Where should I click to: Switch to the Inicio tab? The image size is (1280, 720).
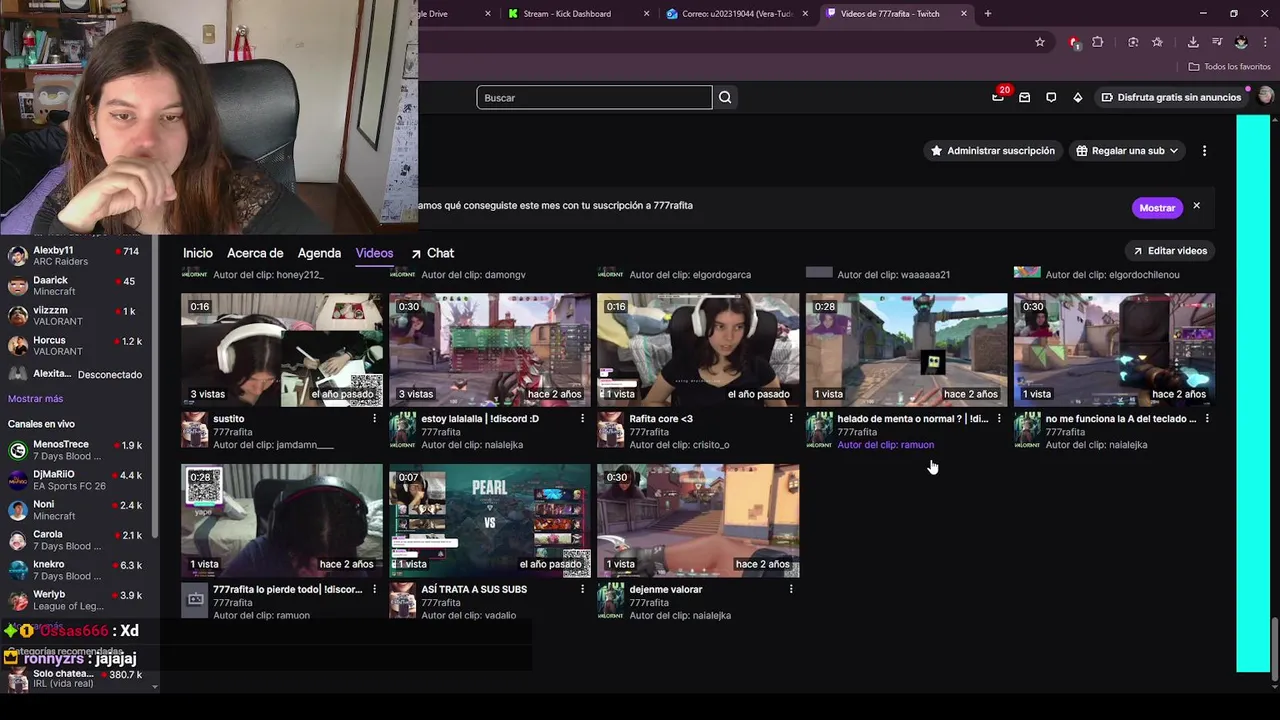tap(198, 253)
